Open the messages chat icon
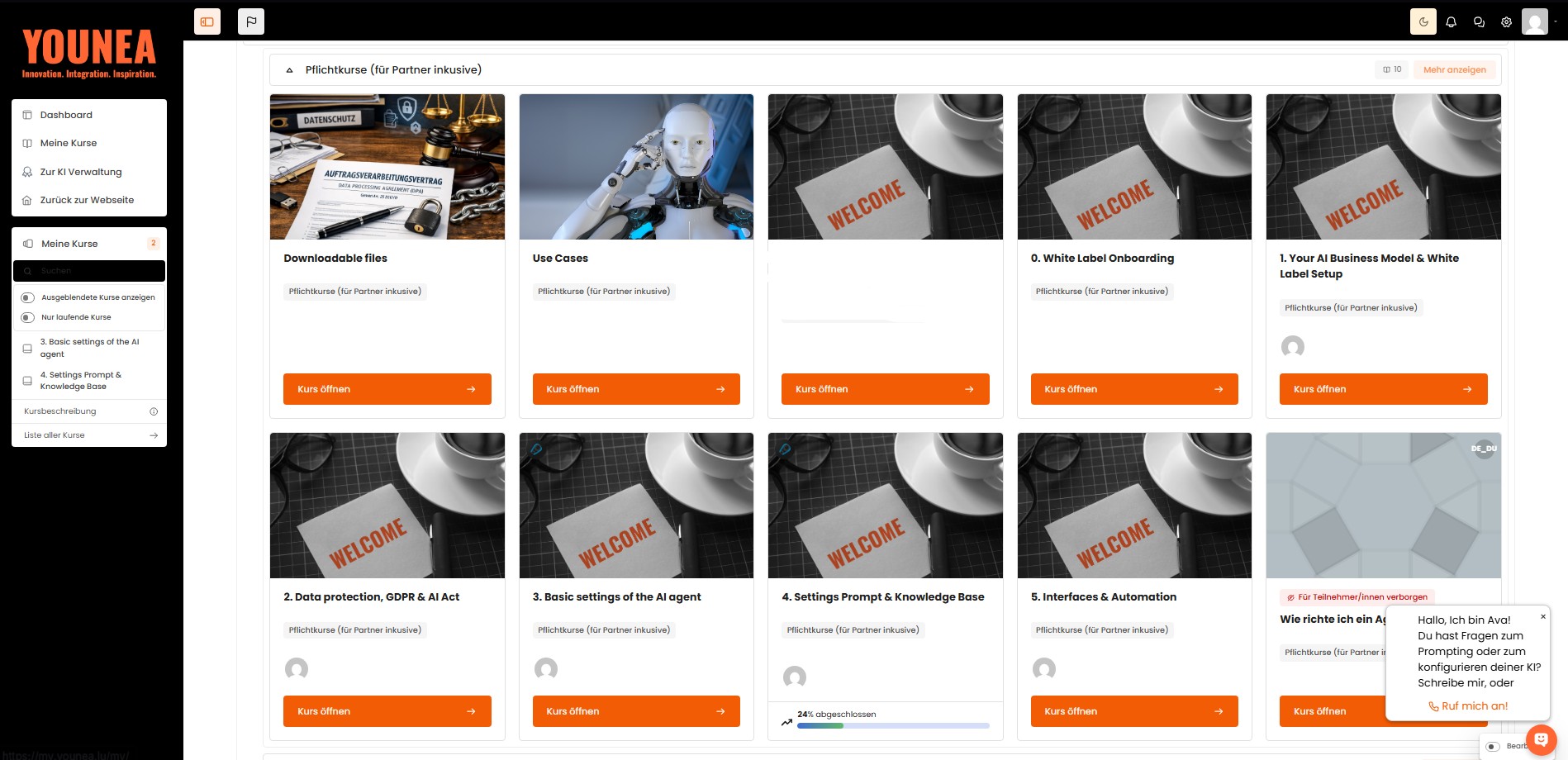This screenshot has width=1568, height=760. click(1479, 22)
